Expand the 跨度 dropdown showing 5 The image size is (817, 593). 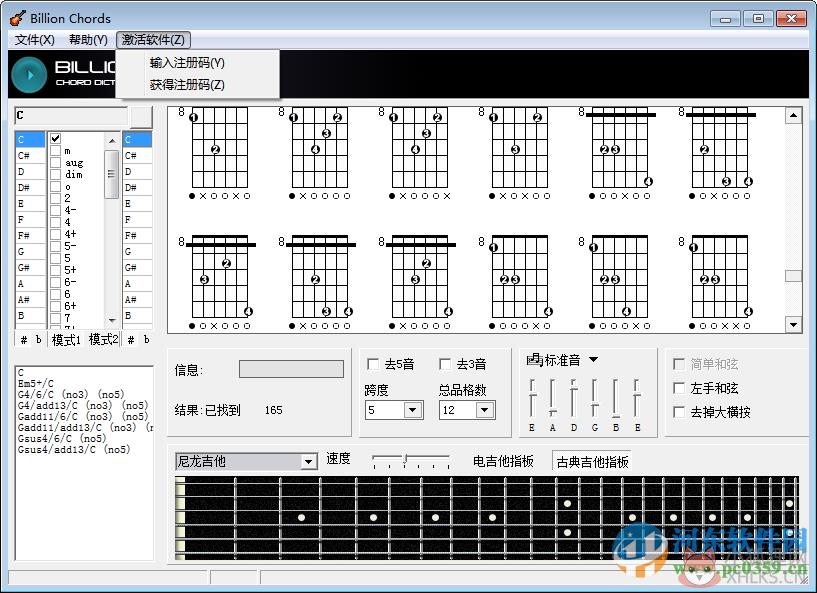[413, 410]
